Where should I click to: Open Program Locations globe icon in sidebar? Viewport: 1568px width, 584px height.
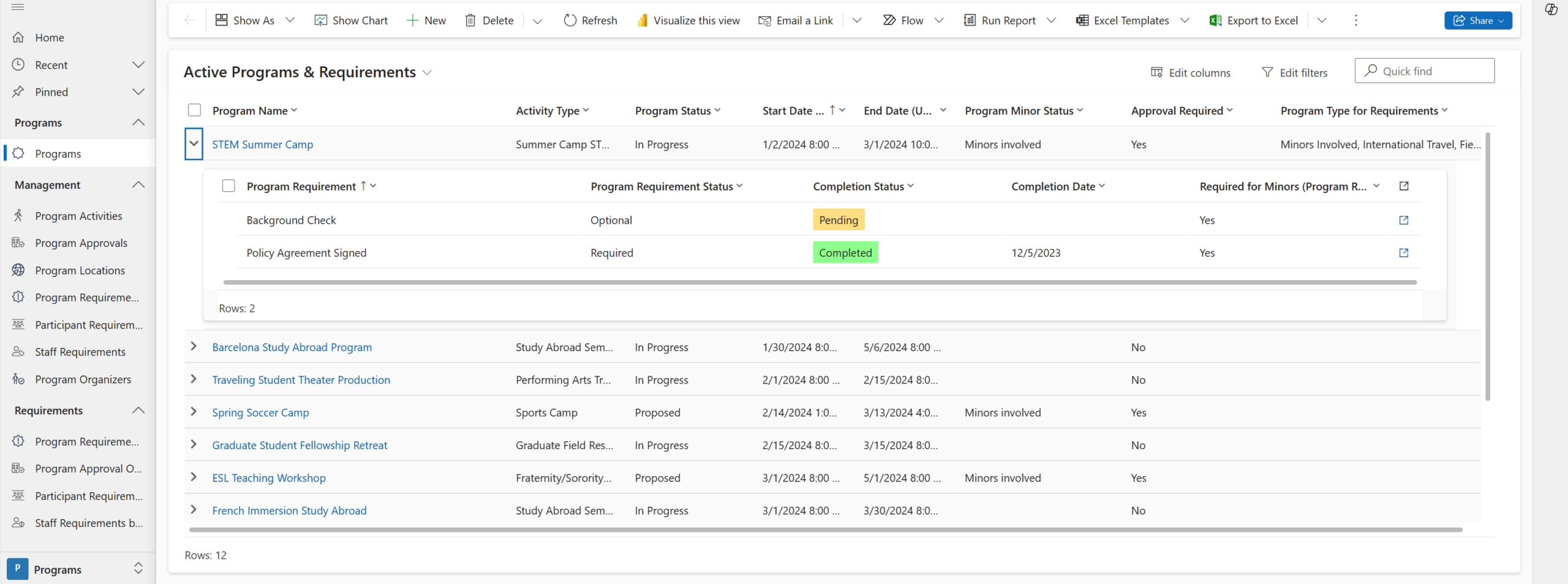[x=18, y=270]
